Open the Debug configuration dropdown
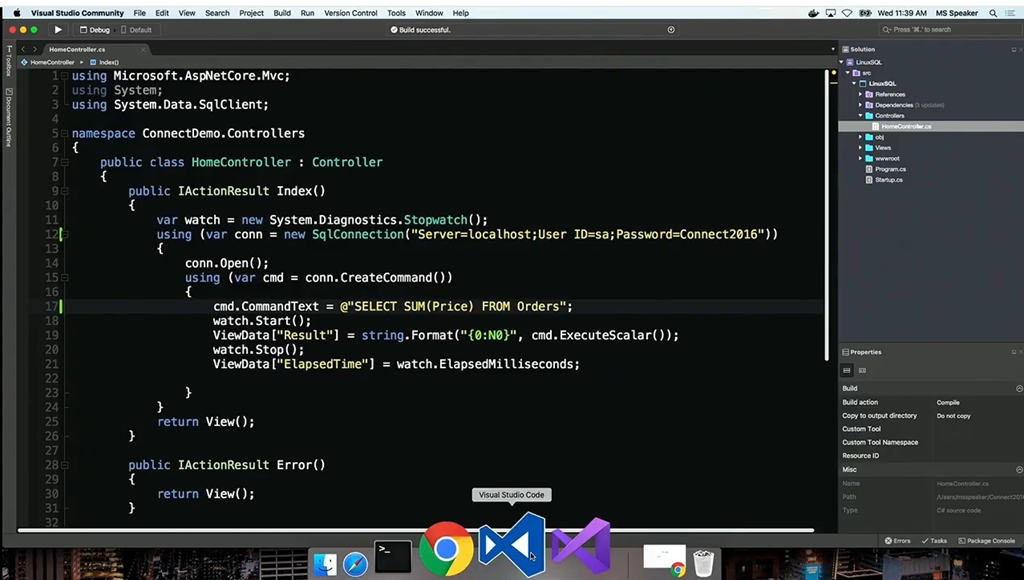Image resolution: width=1024 pixels, height=580 pixels. click(96, 30)
